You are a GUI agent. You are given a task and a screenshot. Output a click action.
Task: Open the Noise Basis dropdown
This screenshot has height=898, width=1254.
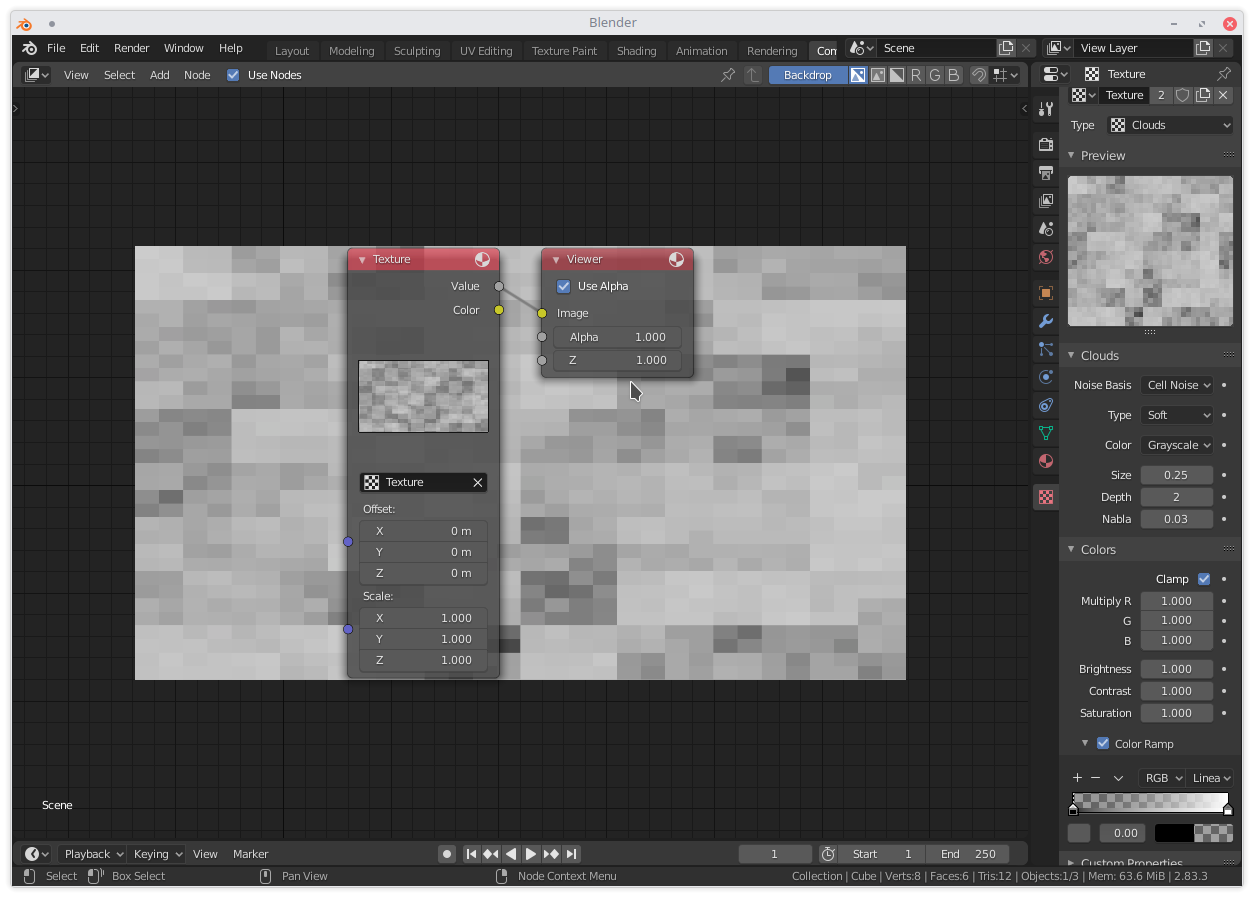point(1177,385)
